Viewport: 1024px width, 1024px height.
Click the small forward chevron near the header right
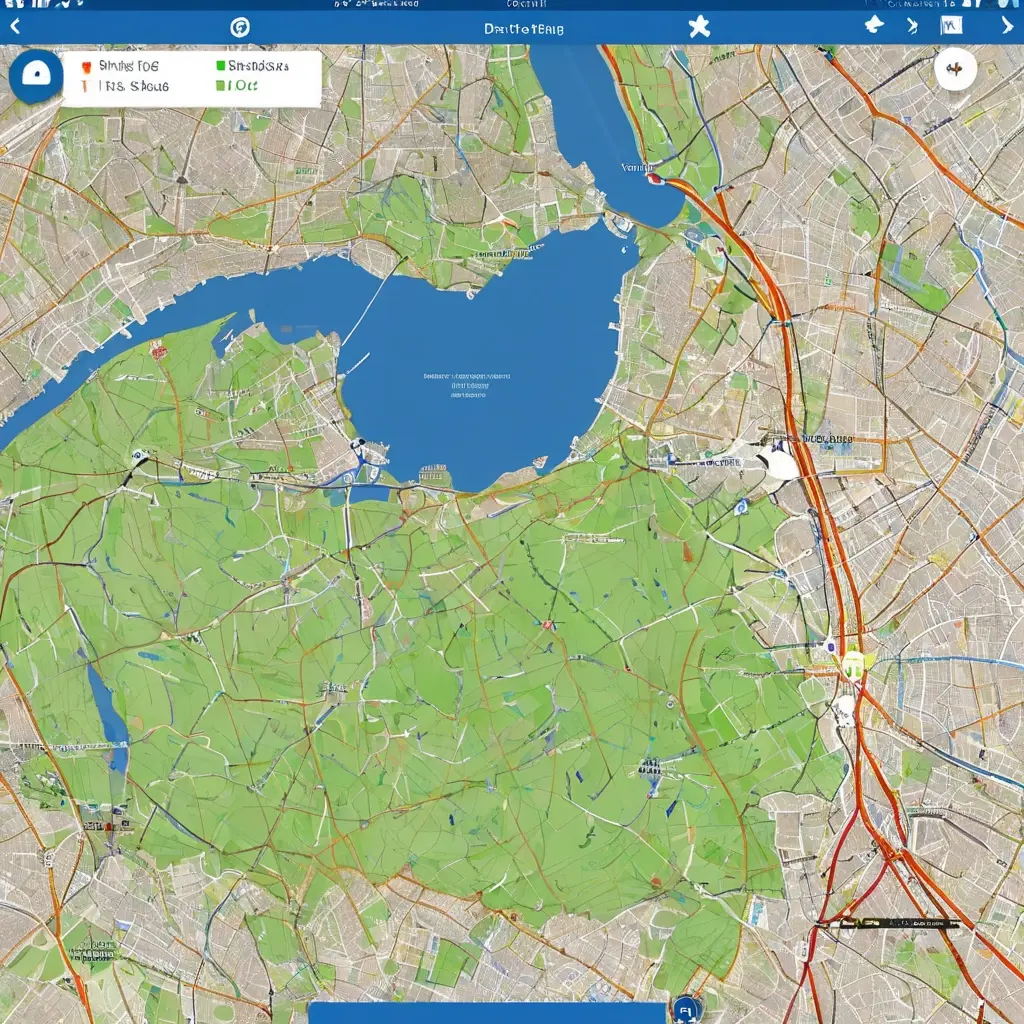912,26
